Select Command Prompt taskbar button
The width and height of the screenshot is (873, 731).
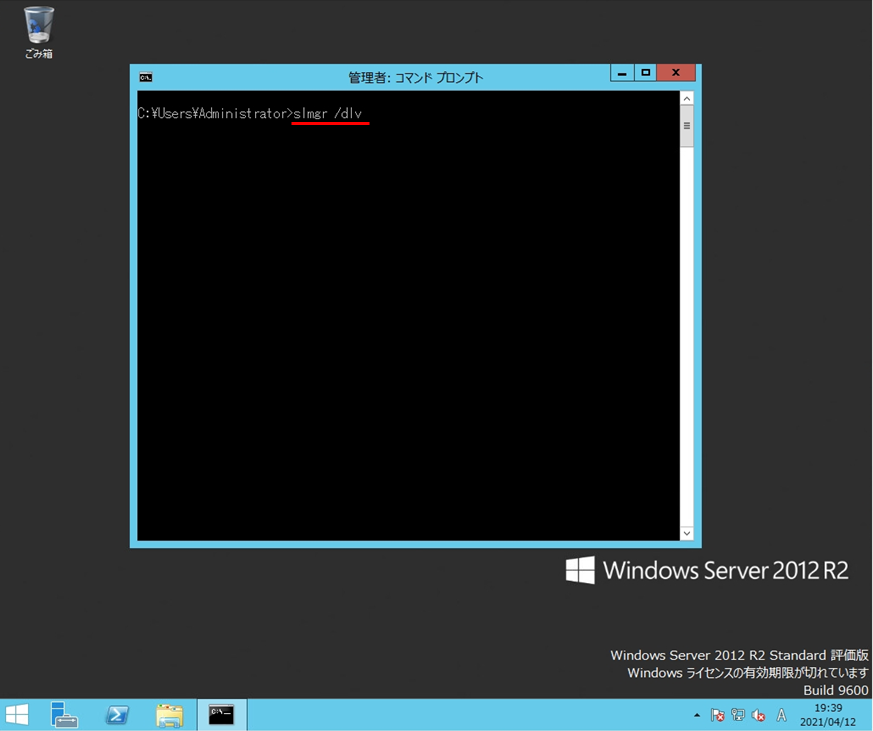tap(222, 714)
